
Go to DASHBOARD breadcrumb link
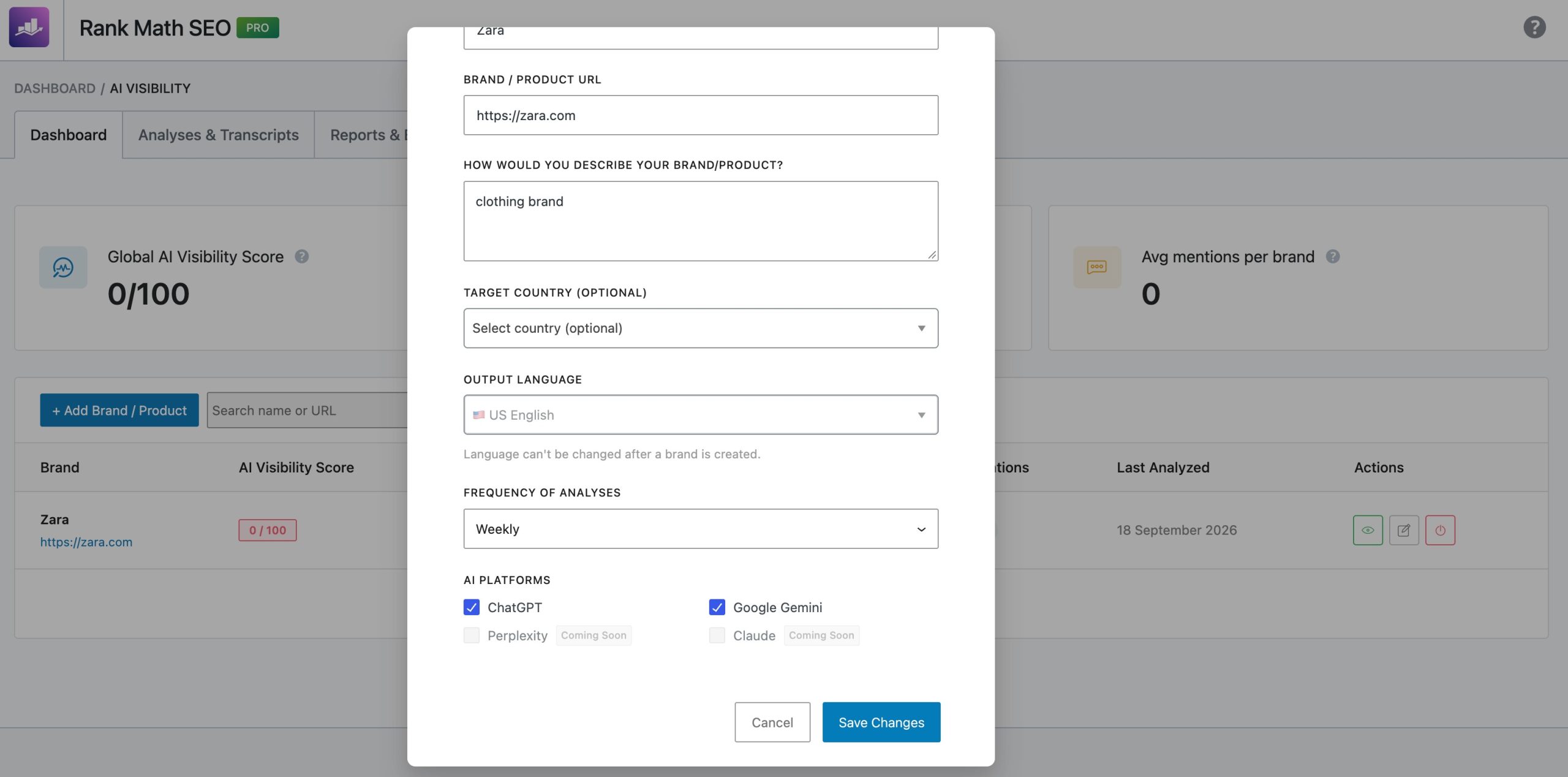(x=55, y=88)
